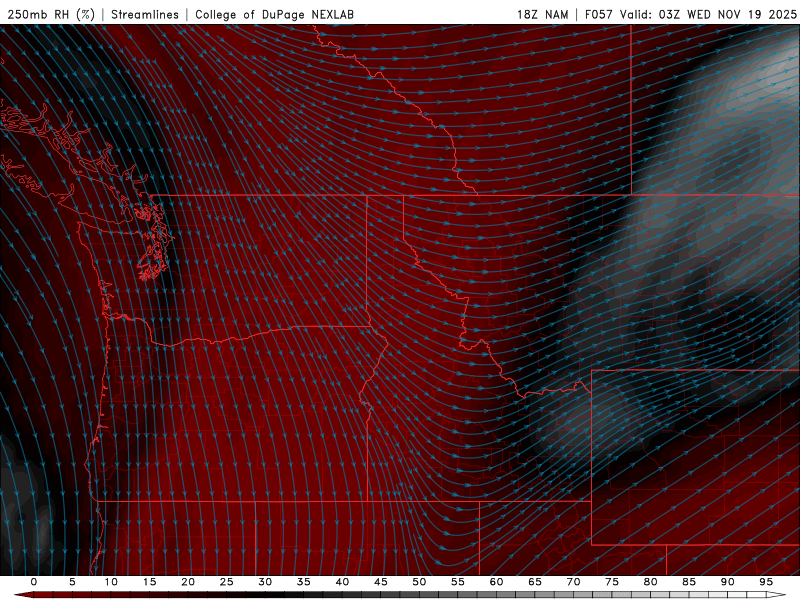Click the "5" color scale label
Image resolution: width=800 pixels, height=600 pixels.
click(72, 582)
